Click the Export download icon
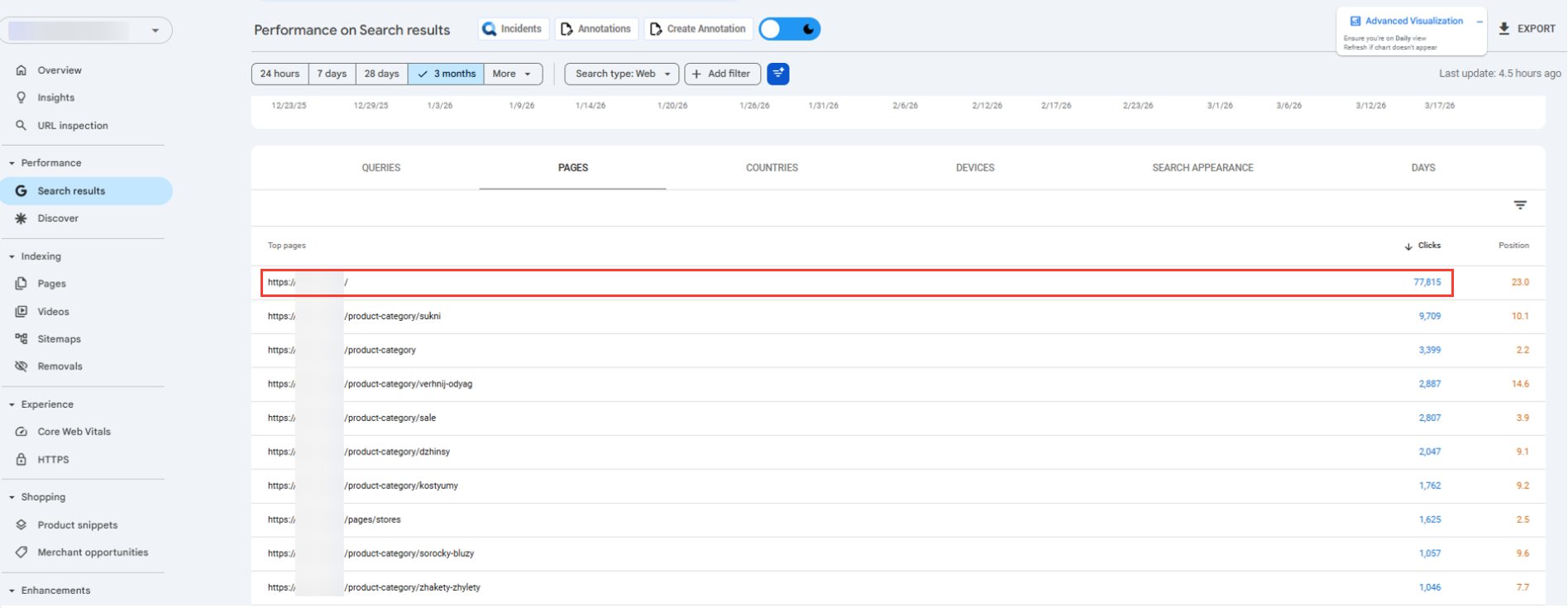 tap(1504, 28)
